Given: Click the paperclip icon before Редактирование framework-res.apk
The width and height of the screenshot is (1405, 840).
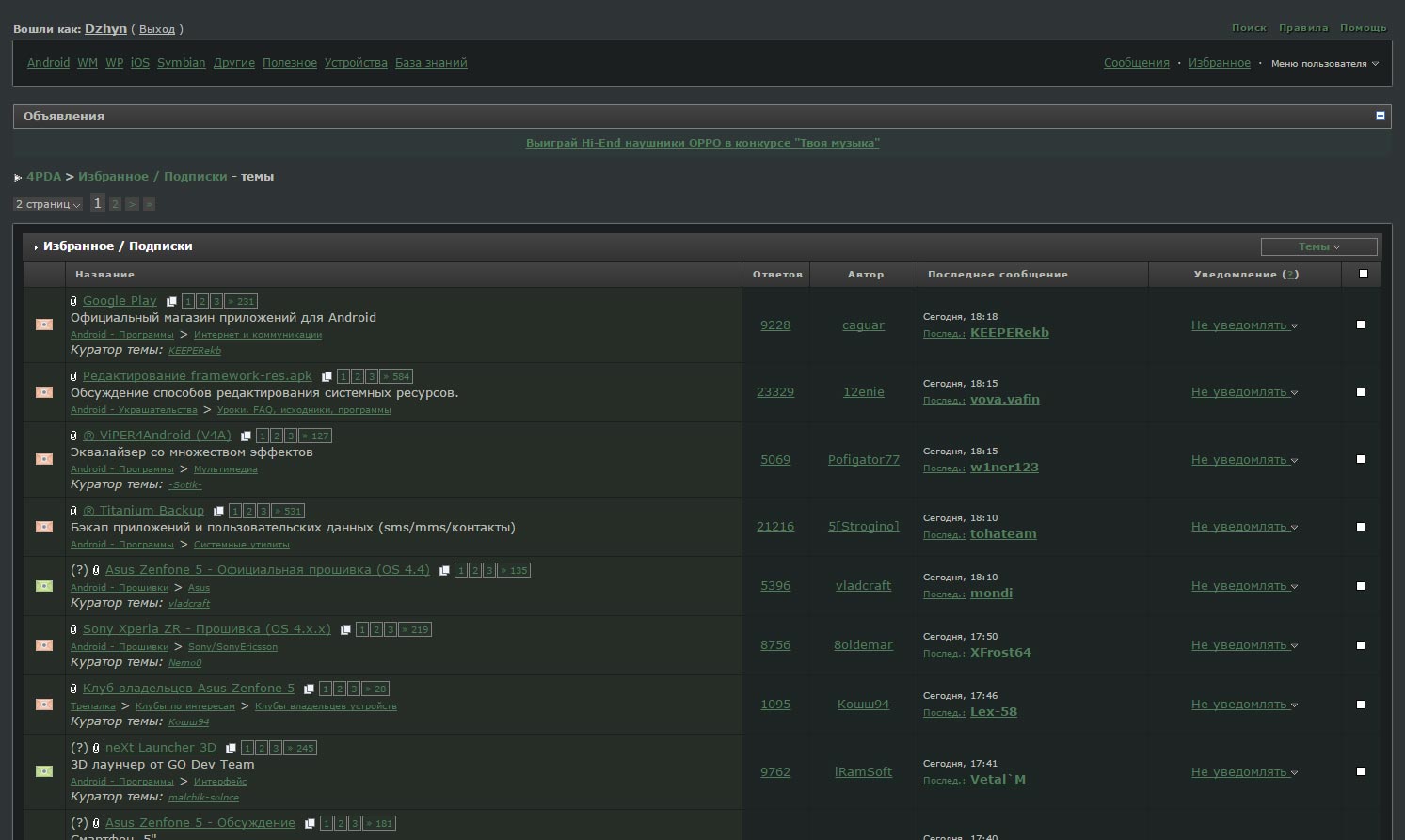Looking at the screenshot, I should tap(73, 376).
